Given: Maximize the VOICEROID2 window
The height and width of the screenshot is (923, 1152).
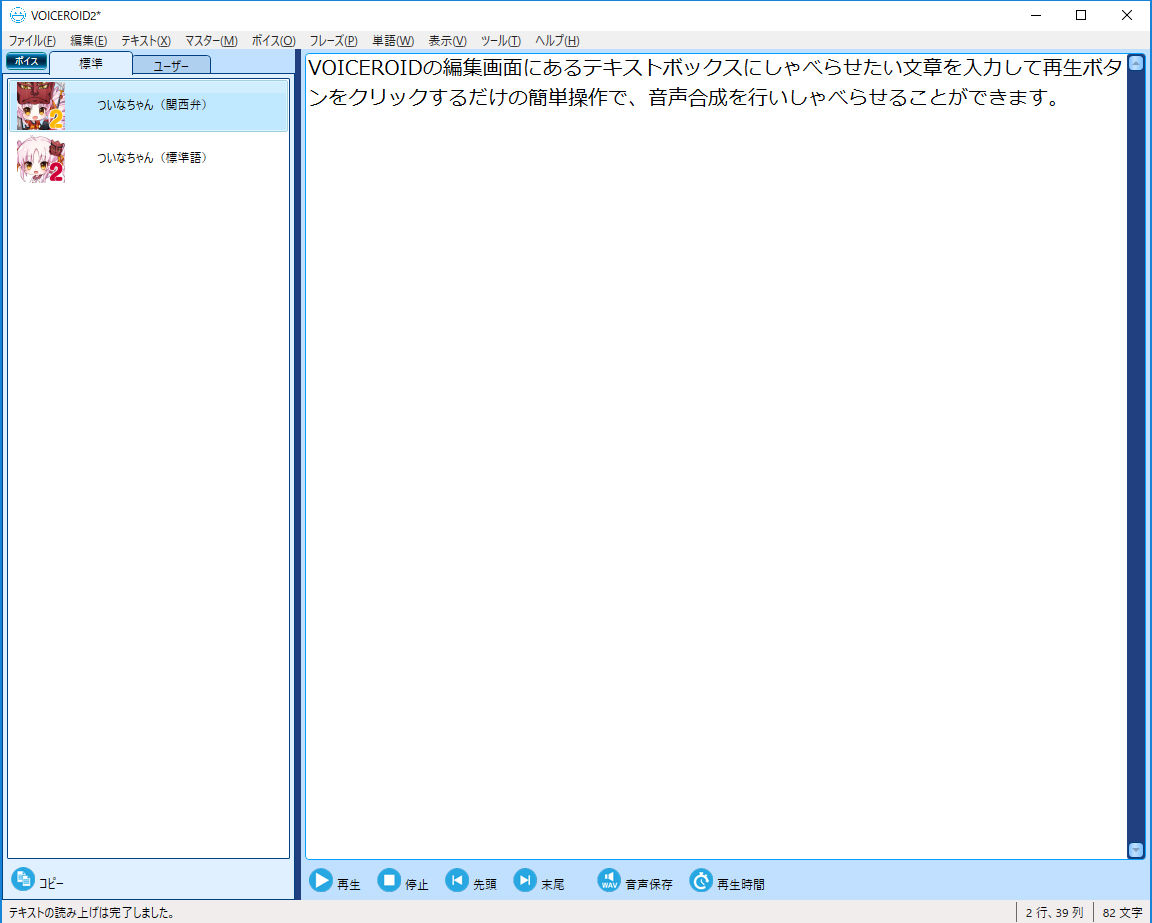Looking at the screenshot, I should (x=1081, y=15).
